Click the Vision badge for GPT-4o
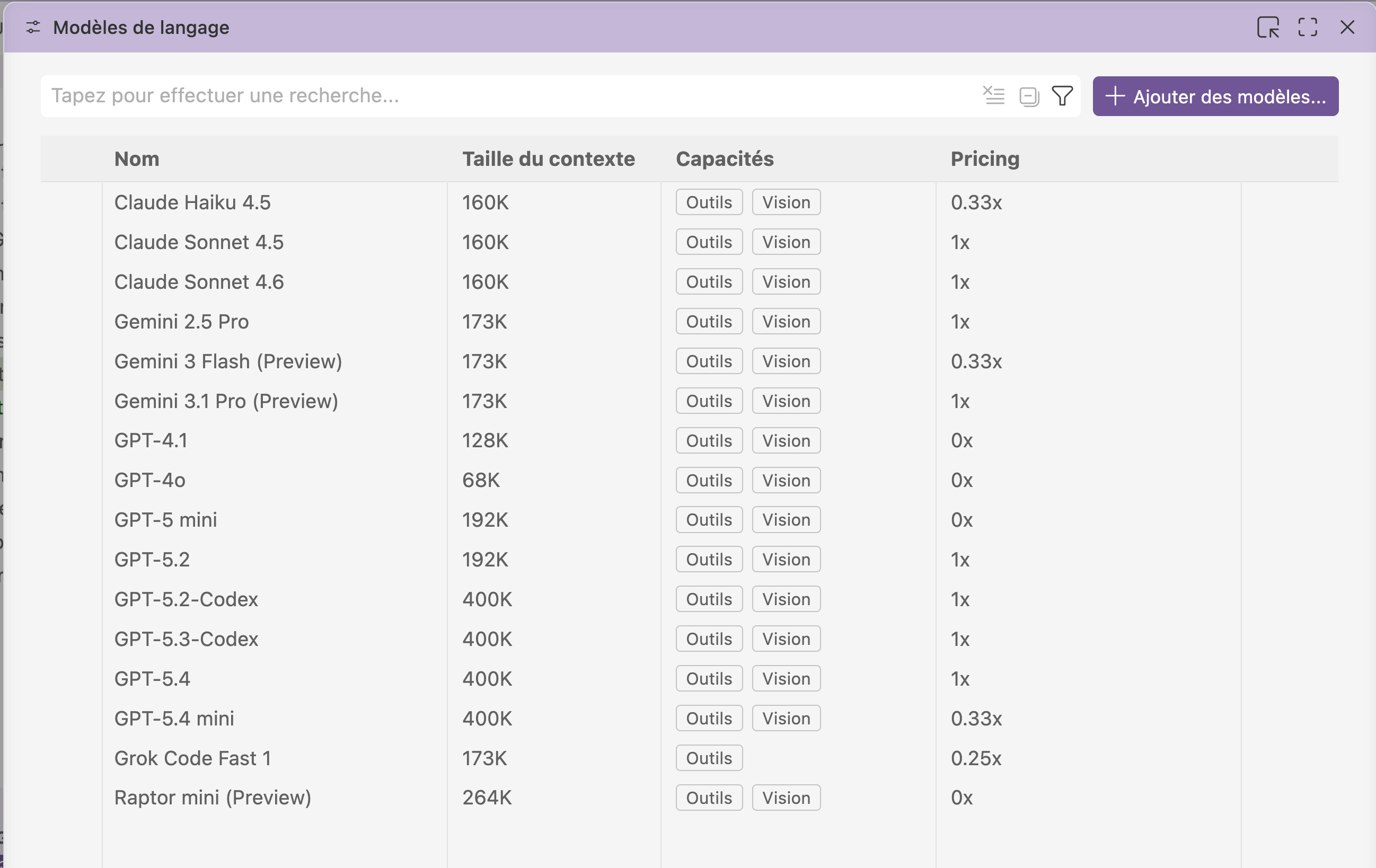 point(786,480)
